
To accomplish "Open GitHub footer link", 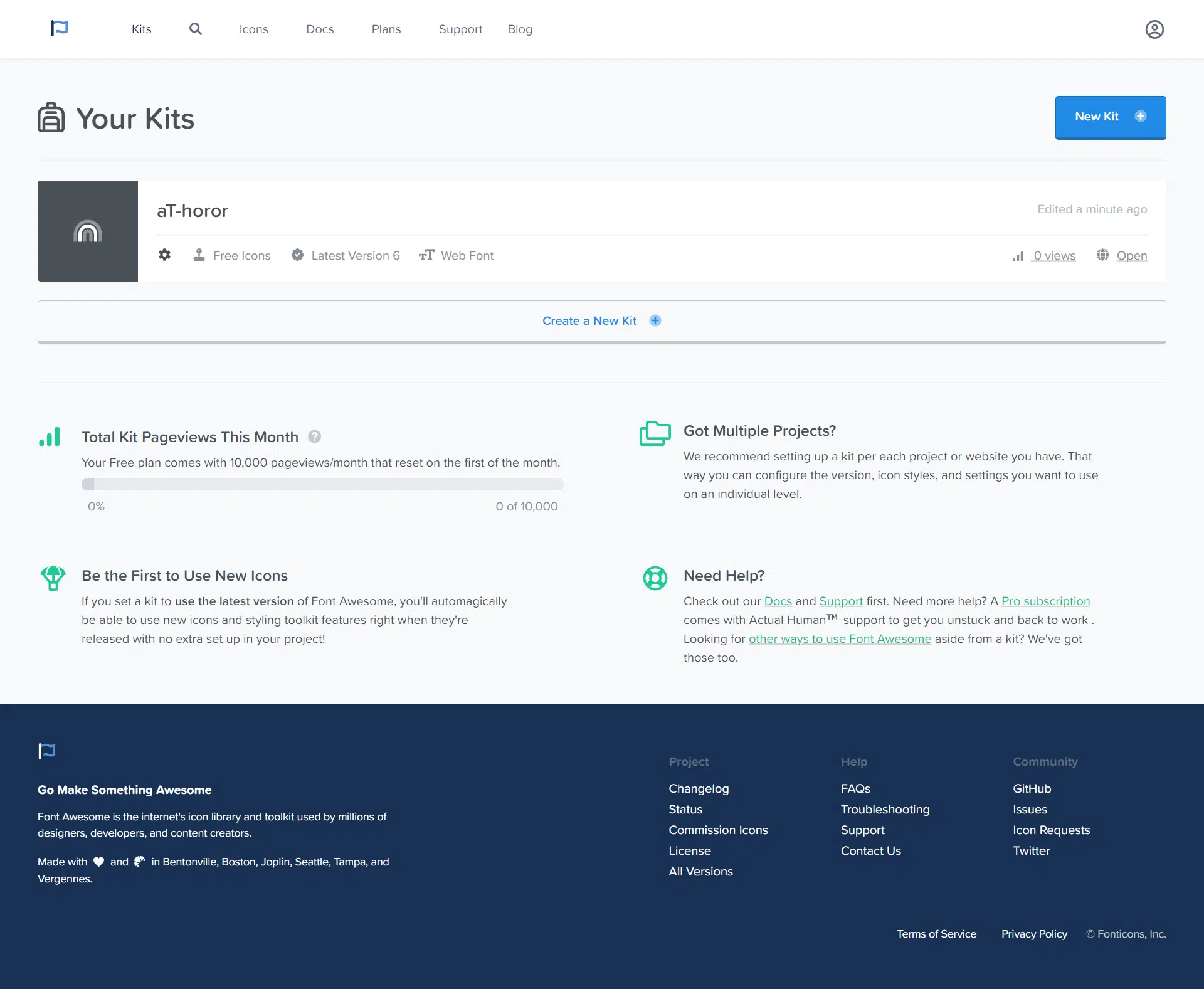I will [1032, 789].
